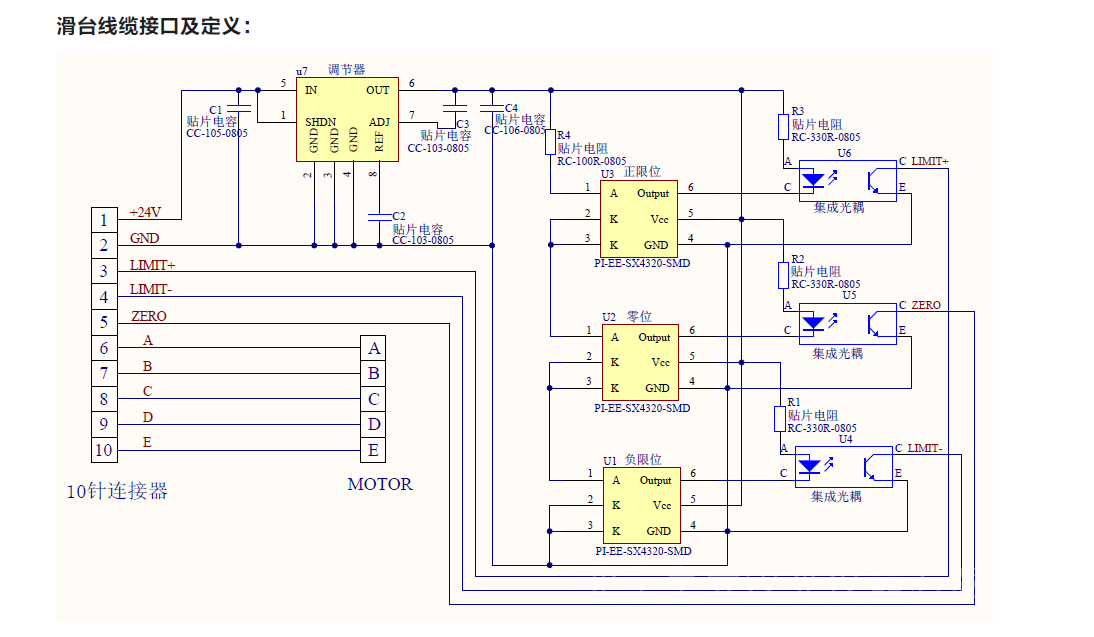Select MOTOR terminal box E
Viewport: 1094px width, 637px height.
tap(373, 450)
